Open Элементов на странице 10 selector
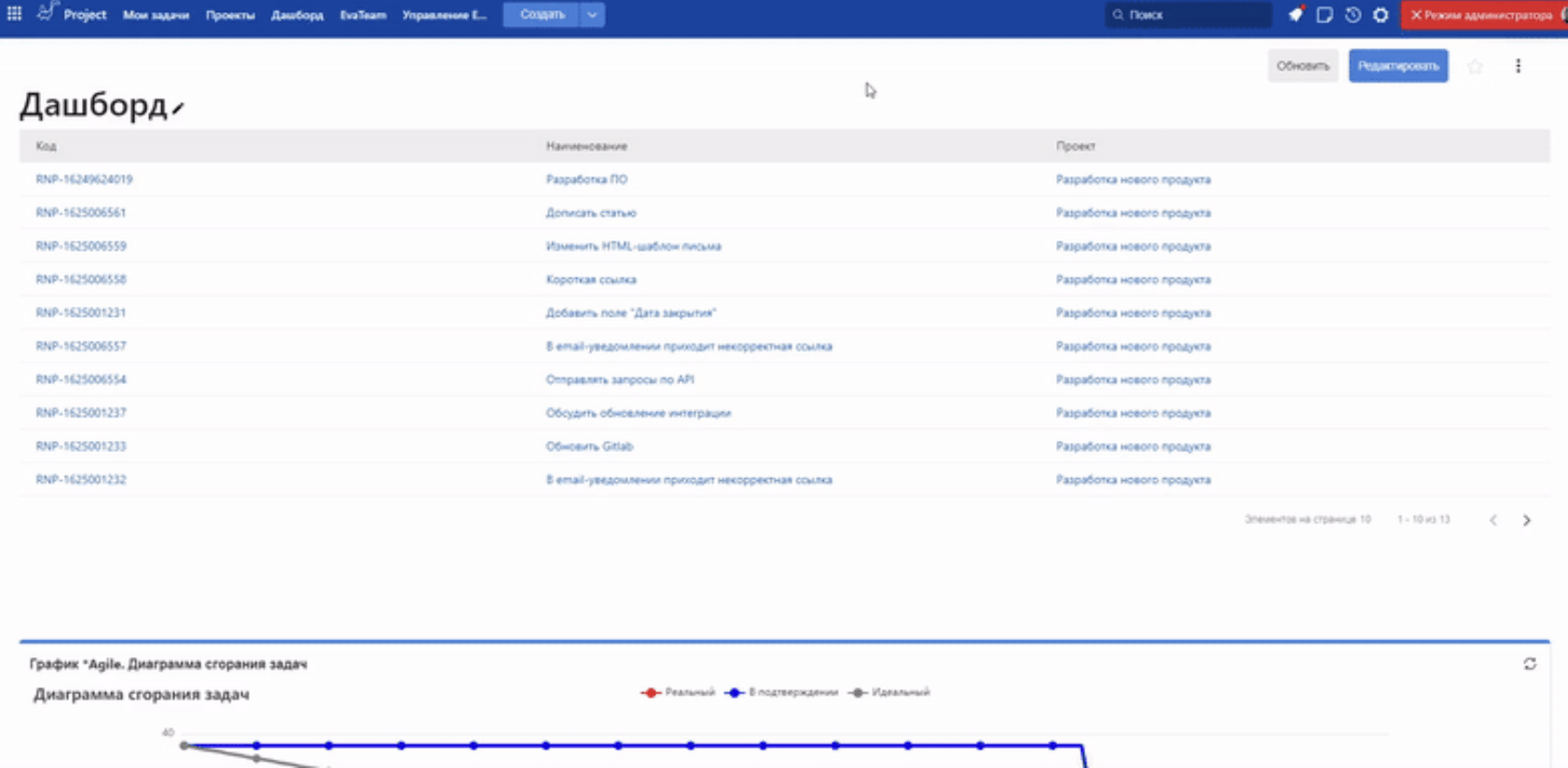 pyautogui.click(x=1308, y=519)
